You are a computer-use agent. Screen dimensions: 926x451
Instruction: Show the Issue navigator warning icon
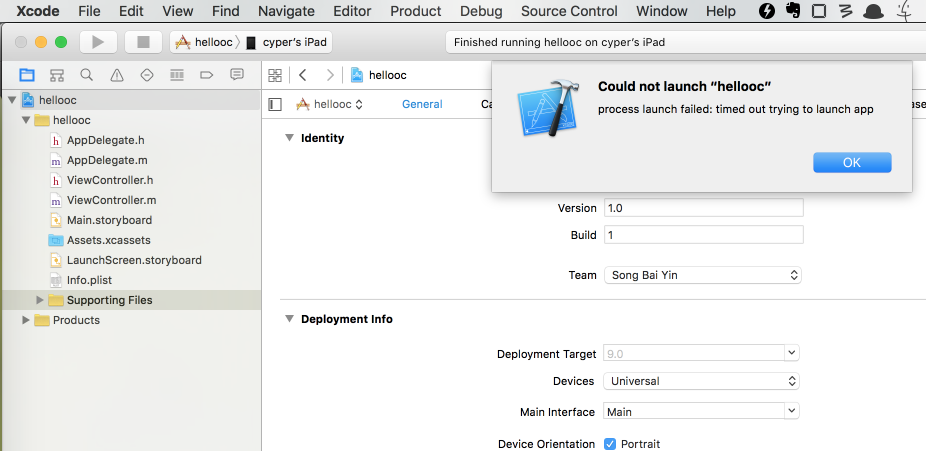[x=117, y=75]
